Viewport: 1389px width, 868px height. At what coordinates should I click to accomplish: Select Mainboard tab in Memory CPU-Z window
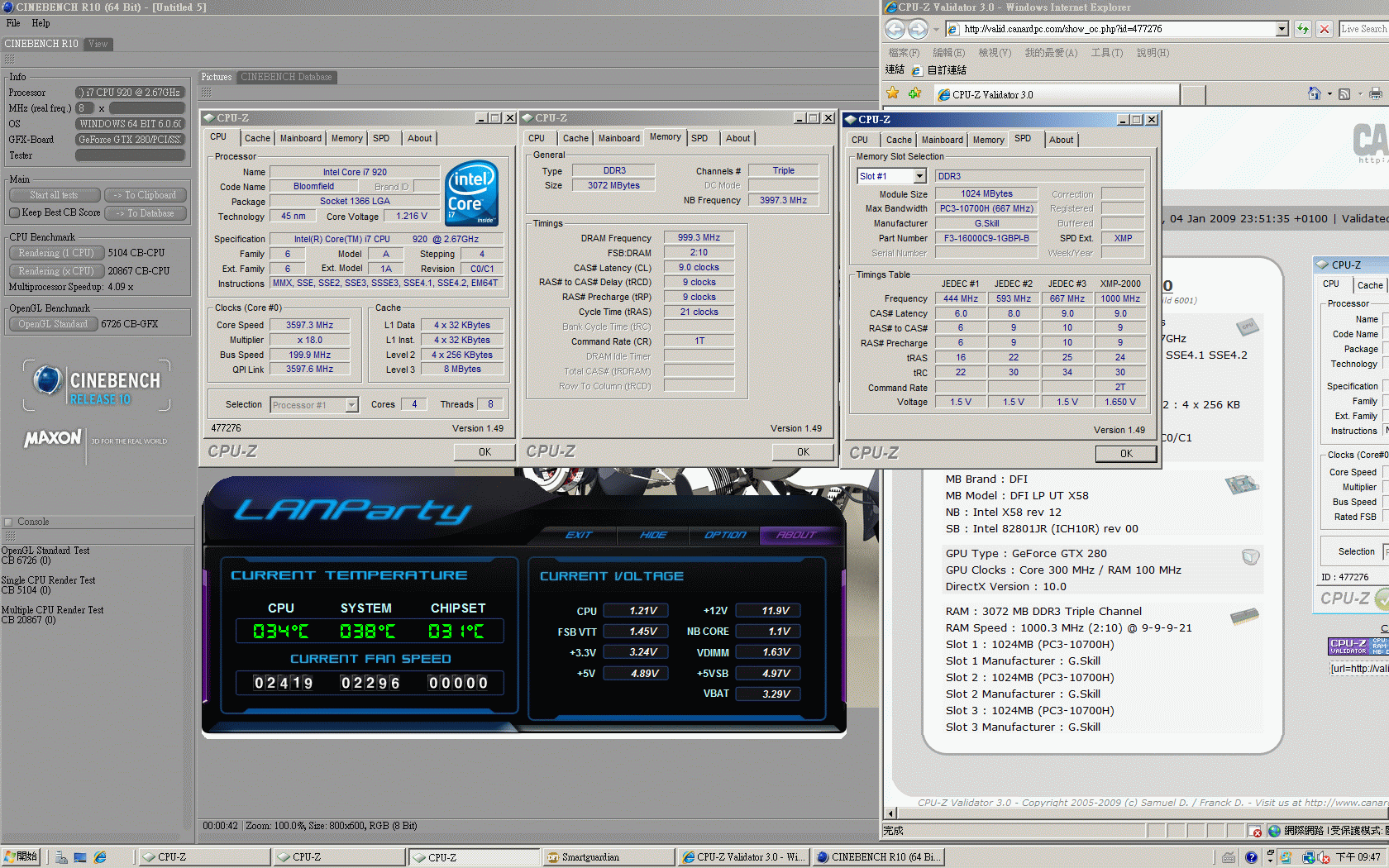click(x=618, y=138)
